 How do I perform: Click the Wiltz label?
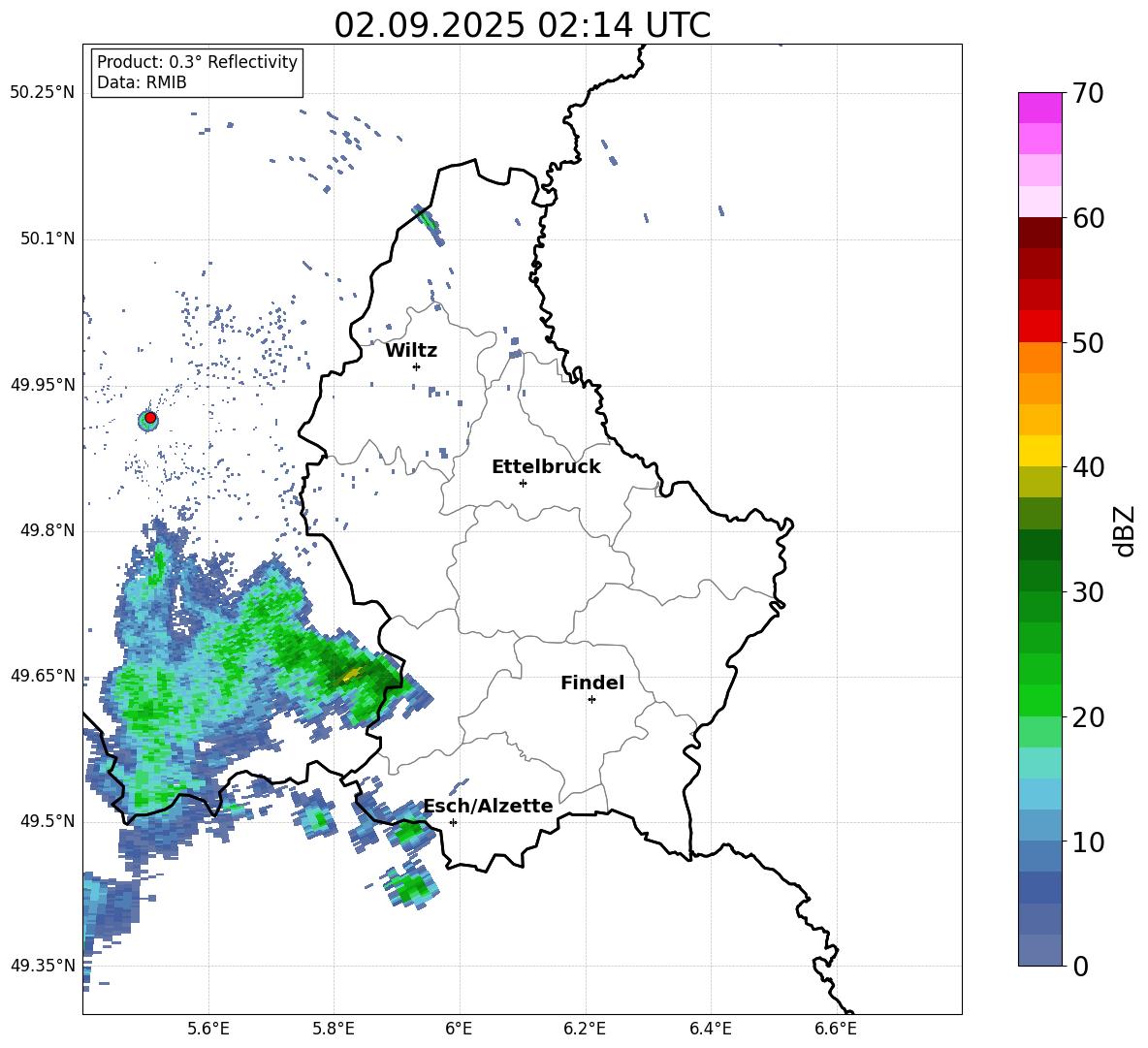411,351
